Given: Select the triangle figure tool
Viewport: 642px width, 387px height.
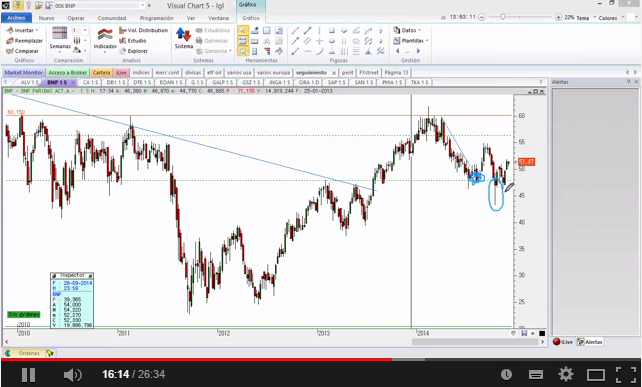Looking at the screenshot, I should 332,51.
